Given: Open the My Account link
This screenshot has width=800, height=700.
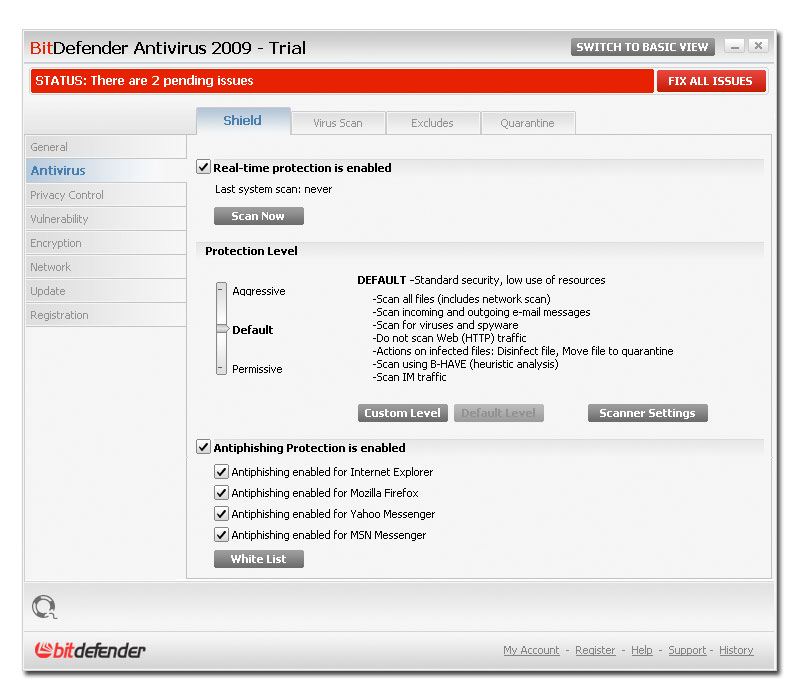Looking at the screenshot, I should 531,650.
